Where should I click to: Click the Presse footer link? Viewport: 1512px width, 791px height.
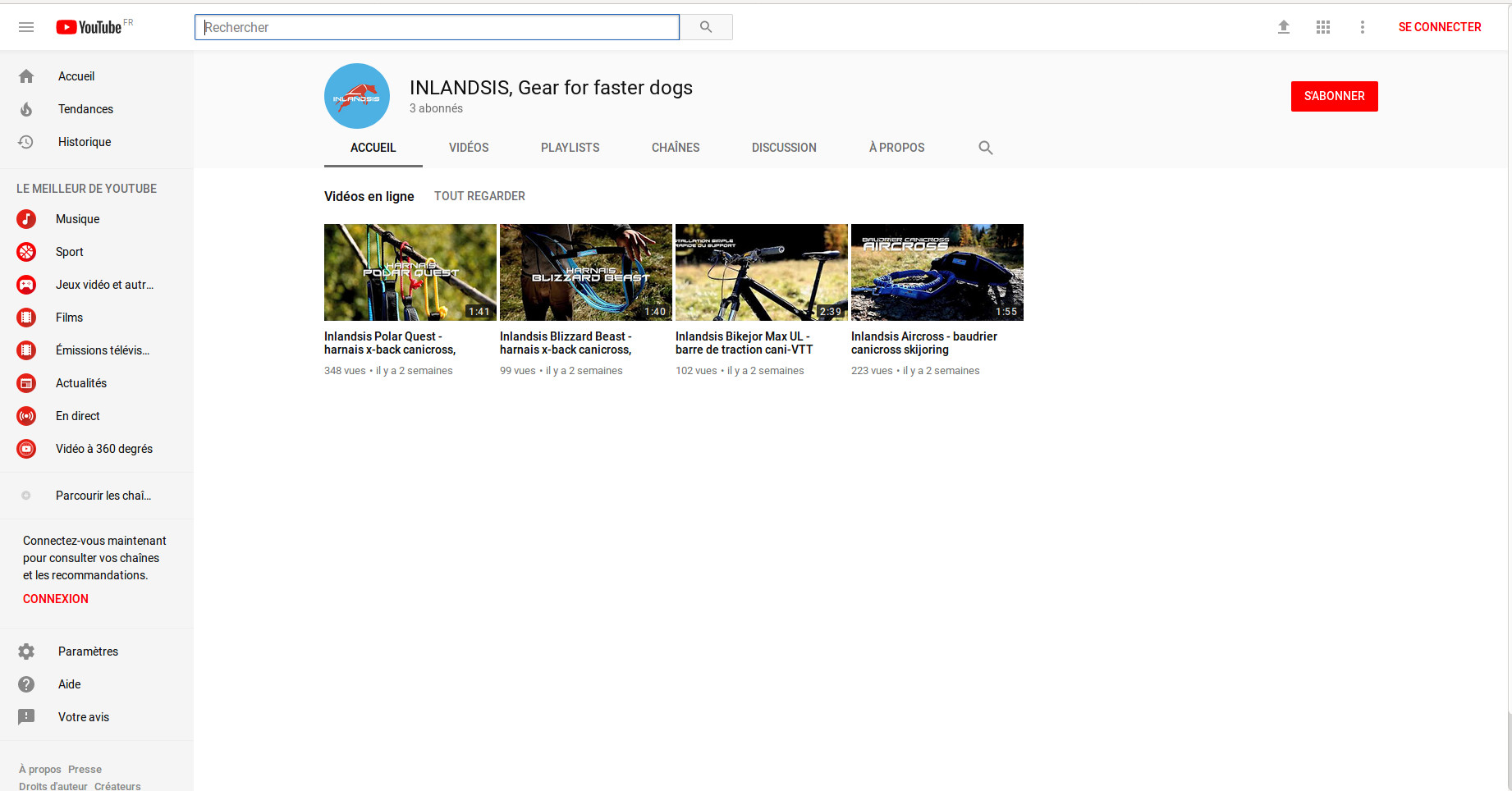[85, 770]
